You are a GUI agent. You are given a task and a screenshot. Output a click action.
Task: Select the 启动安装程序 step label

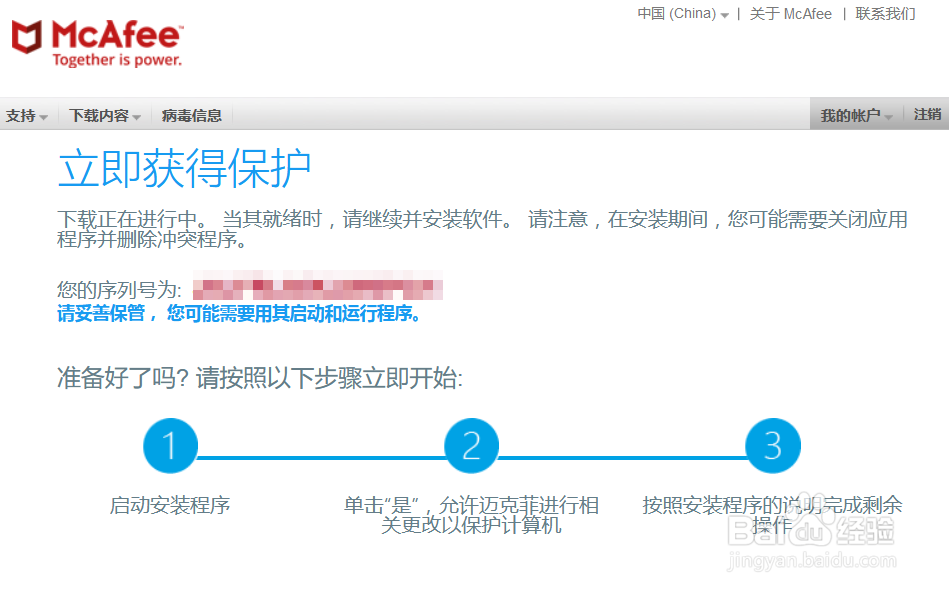[170, 506]
